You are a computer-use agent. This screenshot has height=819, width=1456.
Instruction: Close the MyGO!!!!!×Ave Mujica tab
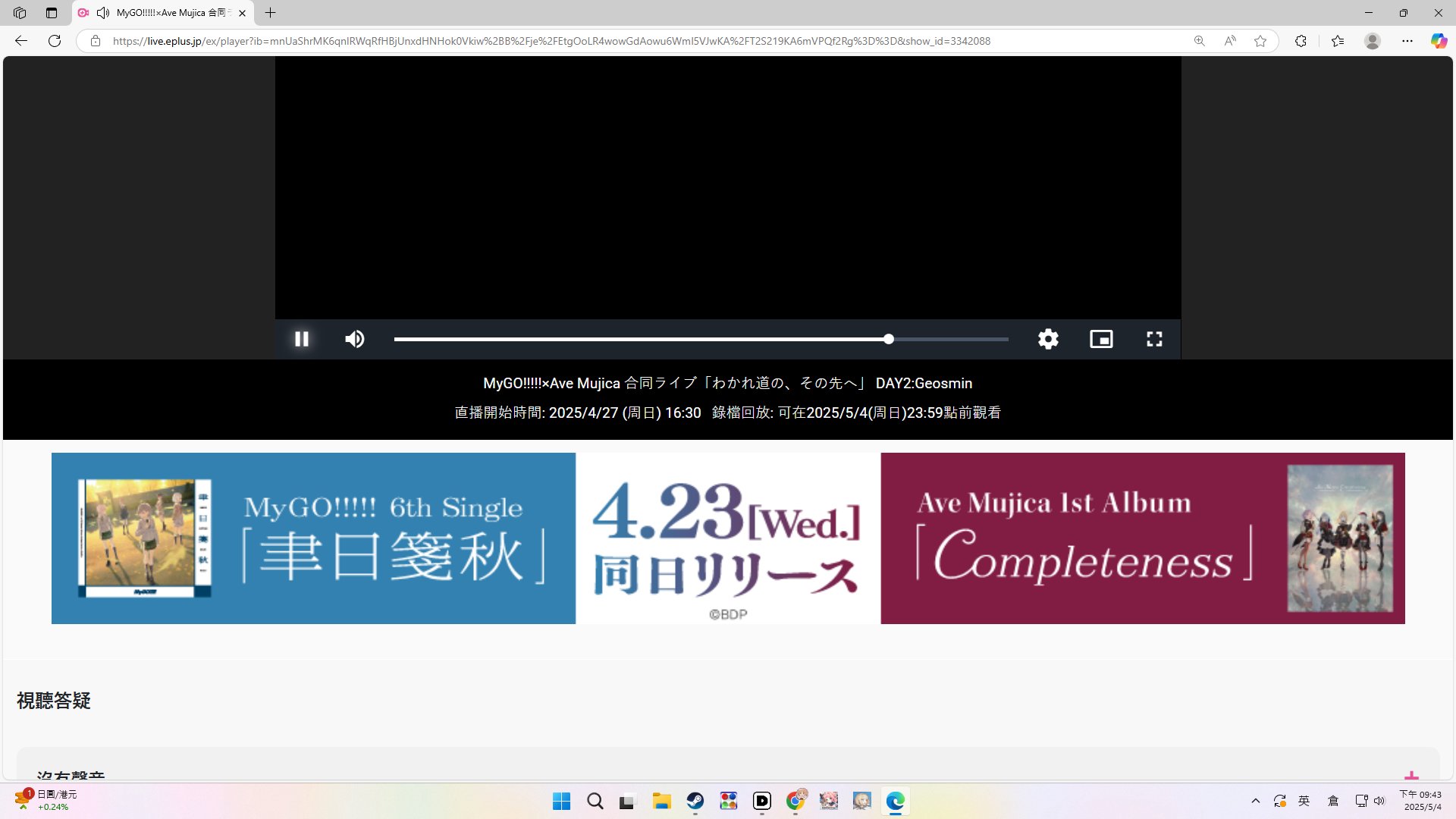point(242,13)
